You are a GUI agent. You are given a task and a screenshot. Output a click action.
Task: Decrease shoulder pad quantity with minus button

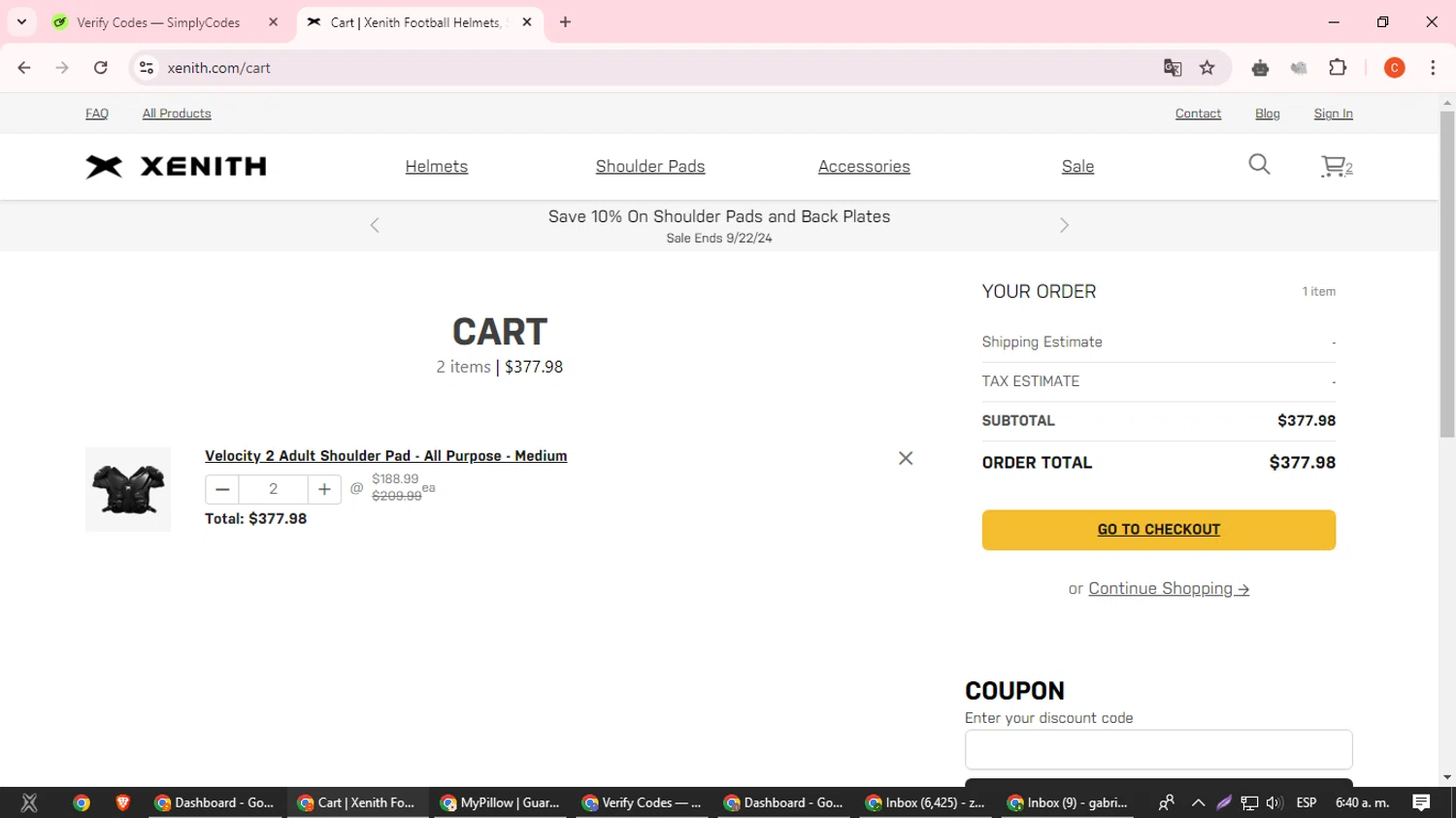222,489
